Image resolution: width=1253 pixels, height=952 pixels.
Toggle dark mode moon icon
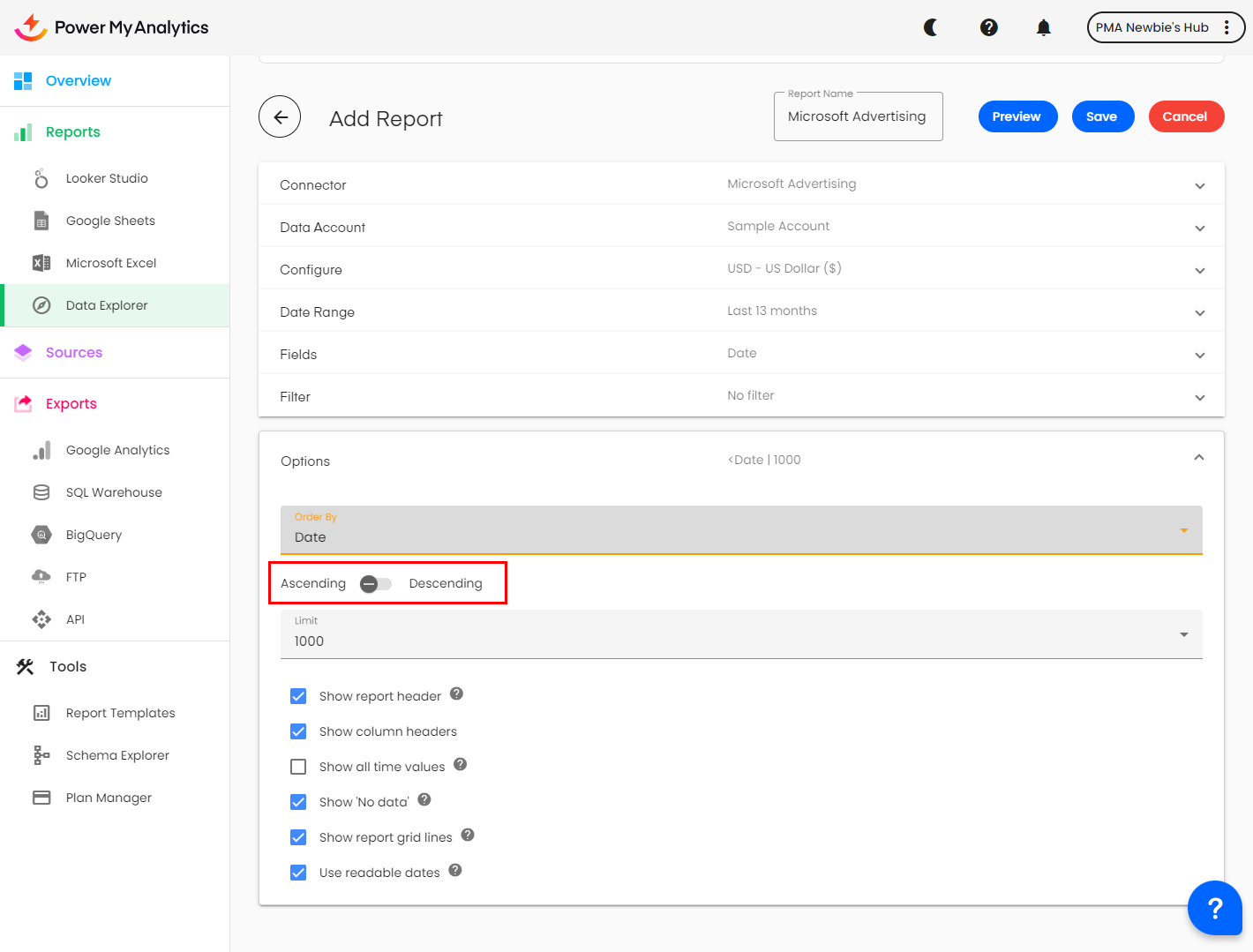pyautogui.click(x=931, y=27)
